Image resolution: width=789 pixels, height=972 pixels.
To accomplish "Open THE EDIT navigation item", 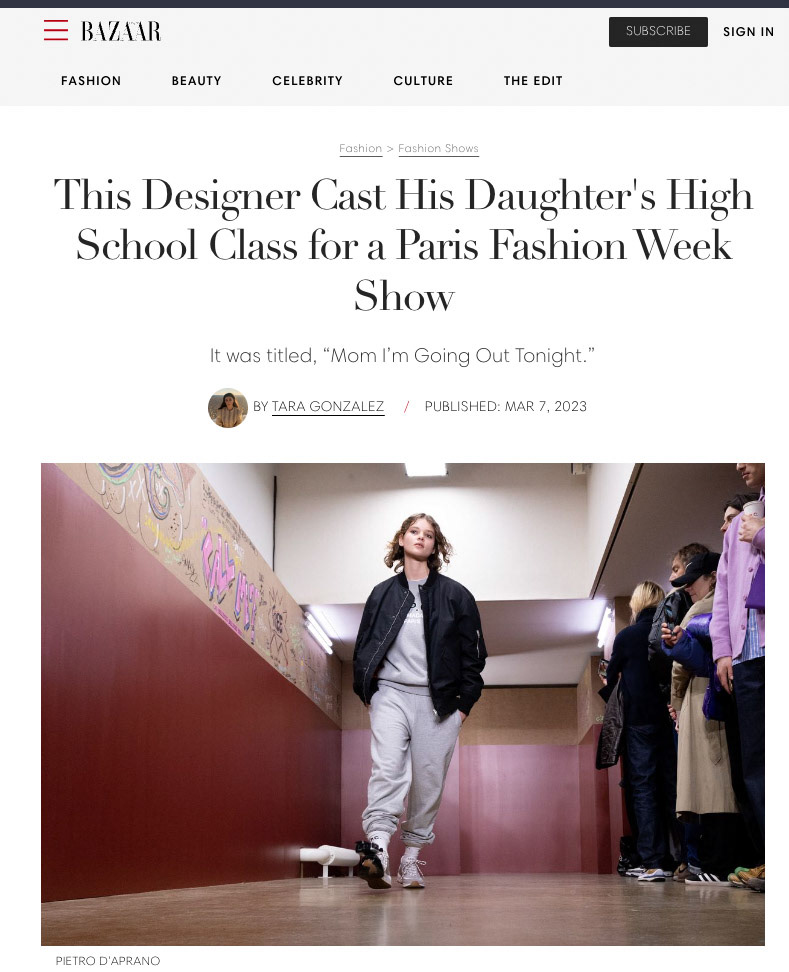I will (x=533, y=81).
